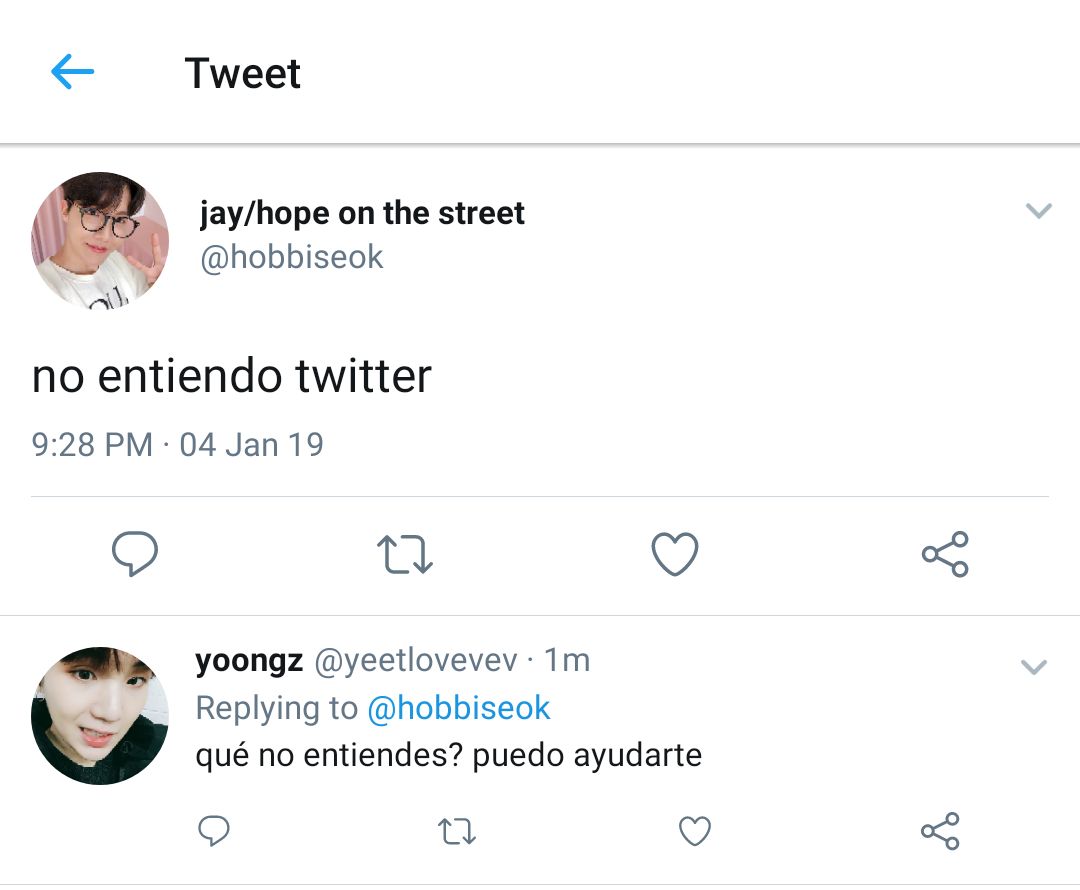Viewport: 1080px width, 890px height.
Task: Select the tweet timestamp 9:28 PM · 04 Jan 19
Action: (x=178, y=444)
